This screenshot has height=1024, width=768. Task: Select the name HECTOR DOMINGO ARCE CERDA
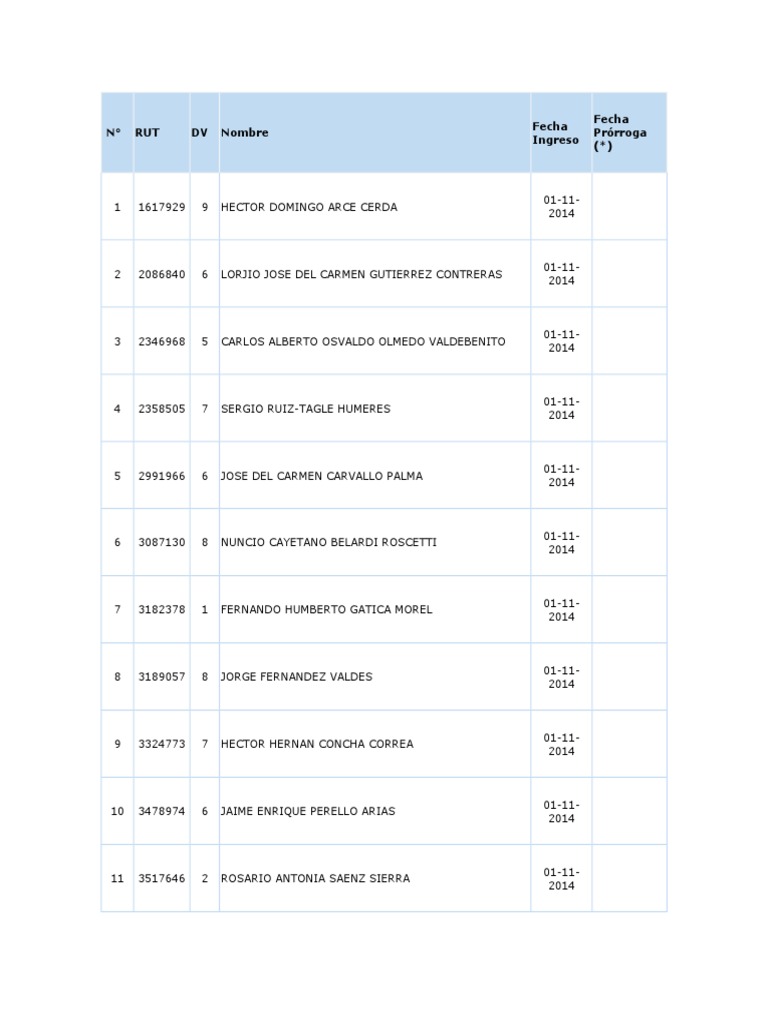309,207
